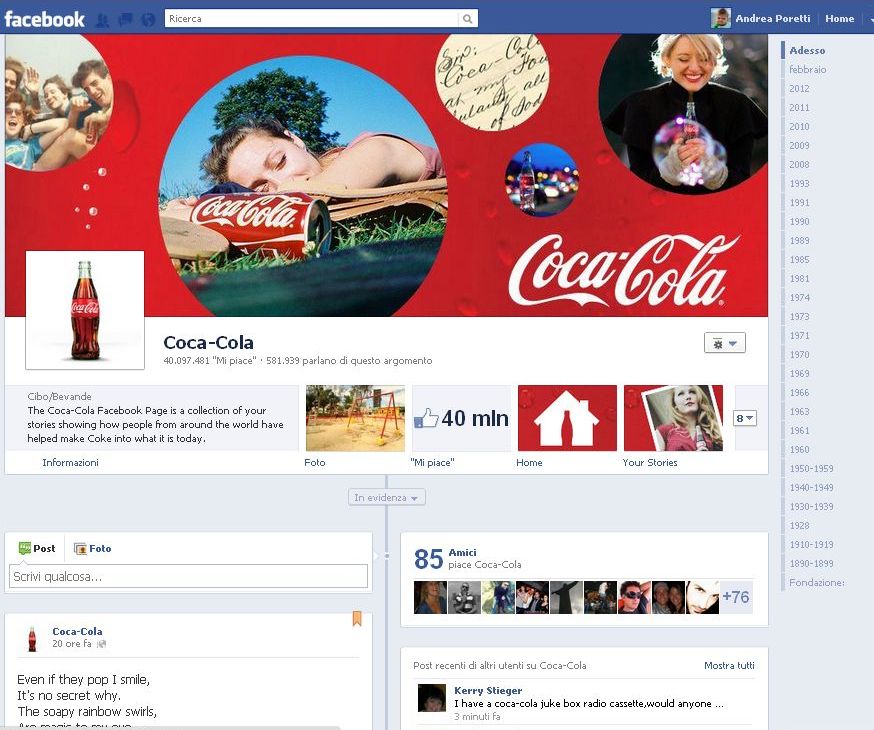This screenshot has height=730, width=874.
Task: Jump to 2011 on the timeline
Action: pyautogui.click(x=799, y=108)
